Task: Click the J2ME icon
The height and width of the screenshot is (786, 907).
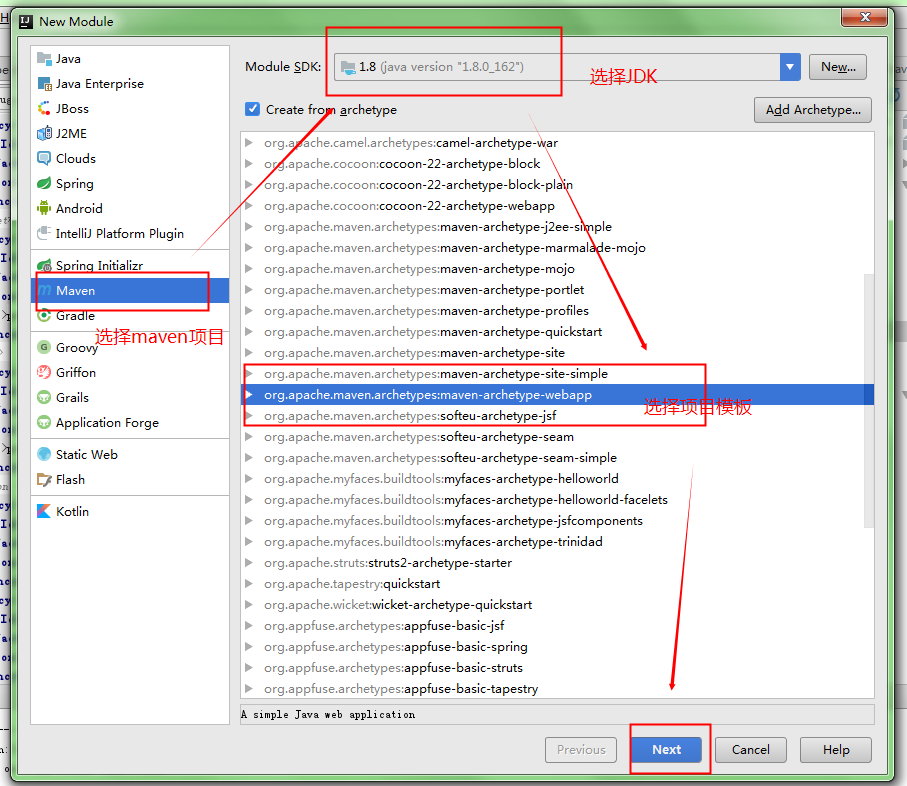Action: 44,134
